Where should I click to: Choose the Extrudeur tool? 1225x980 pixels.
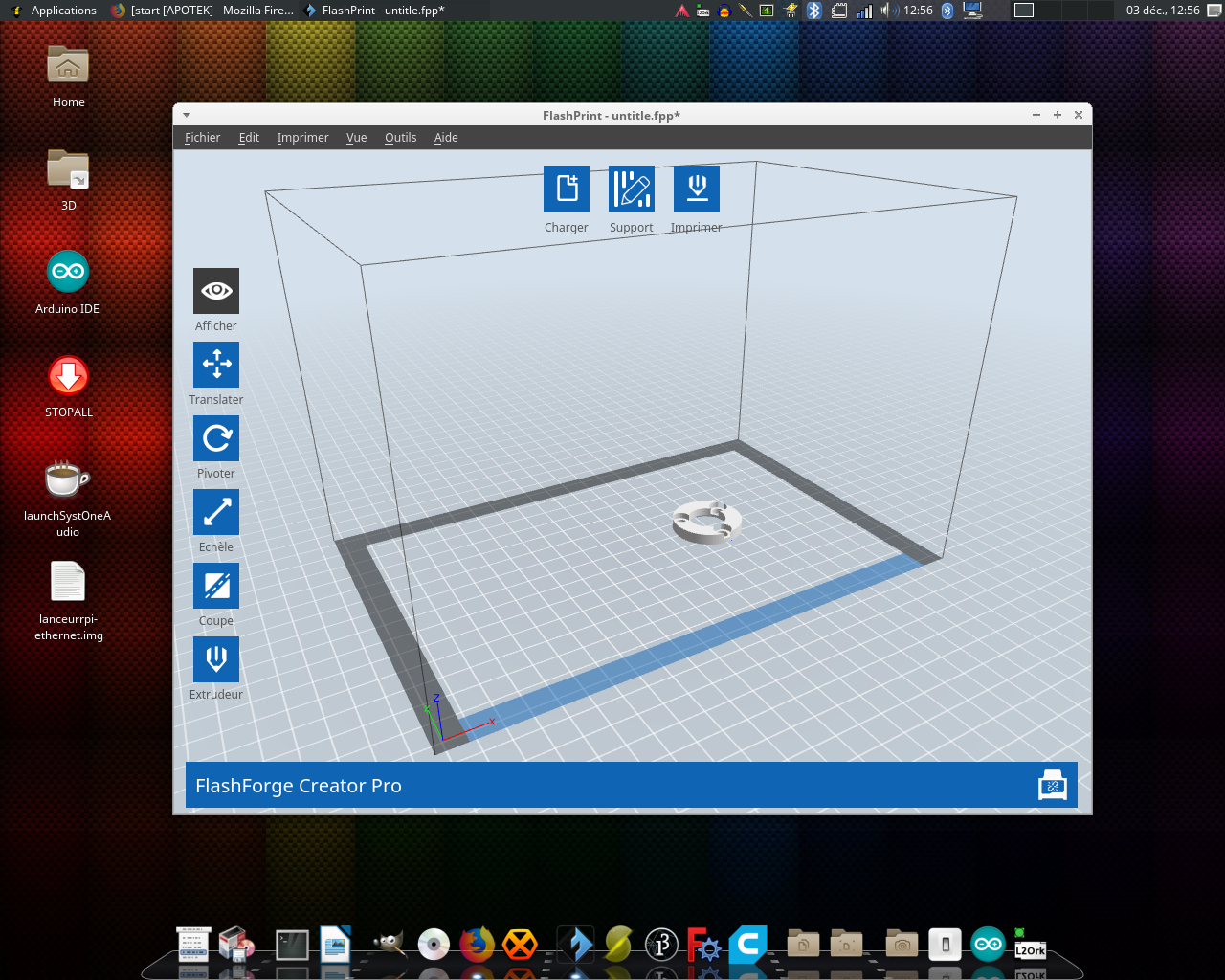pyautogui.click(x=216, y=659)
